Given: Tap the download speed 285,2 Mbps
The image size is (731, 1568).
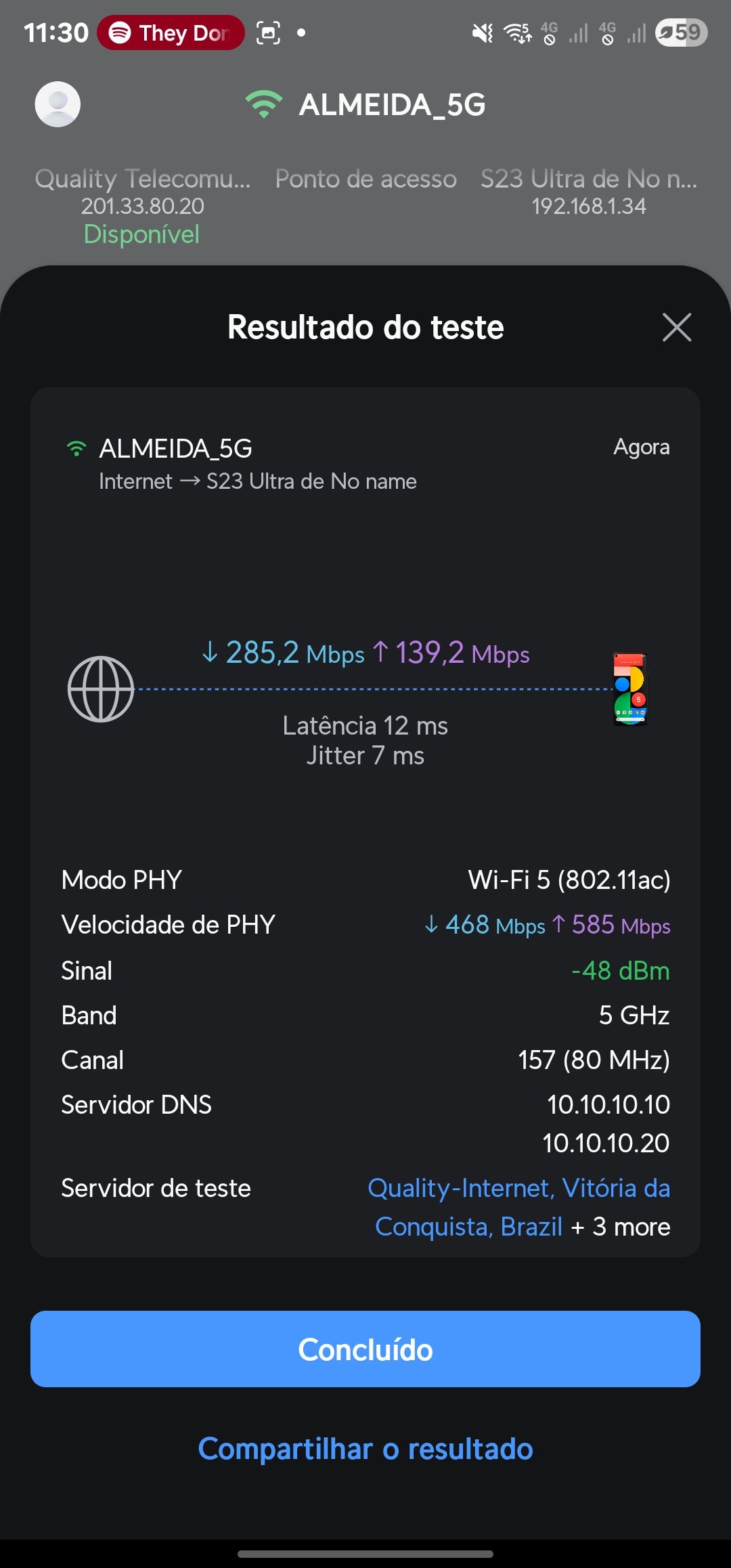Looking at the screenshot, I should pos(283,653).
